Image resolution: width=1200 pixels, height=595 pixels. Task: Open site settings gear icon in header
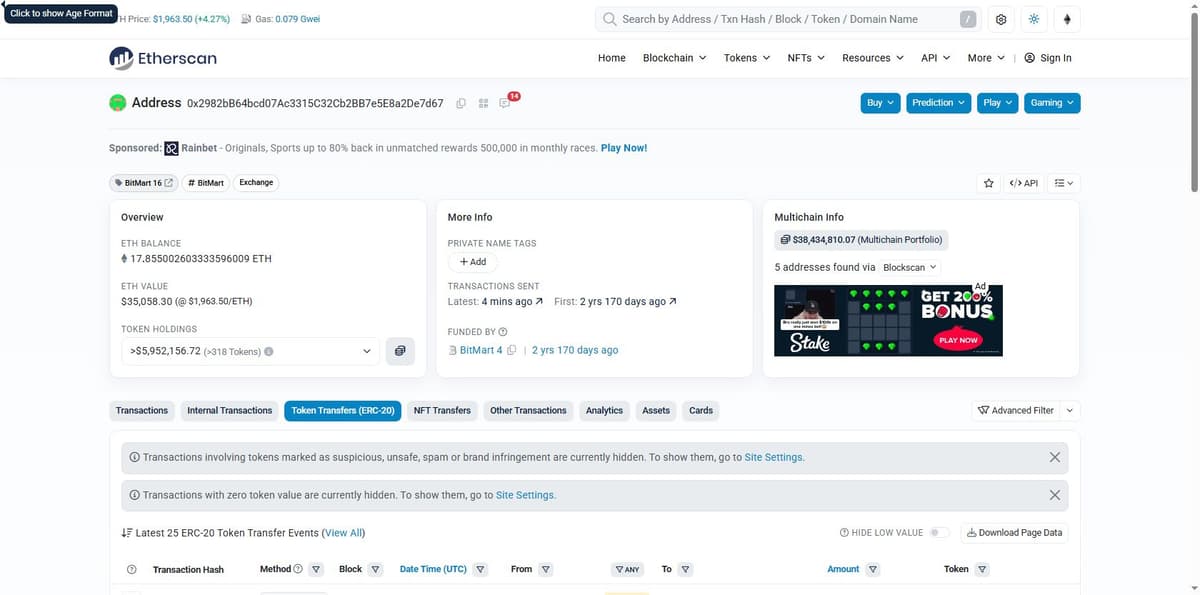click(1001, 19)
